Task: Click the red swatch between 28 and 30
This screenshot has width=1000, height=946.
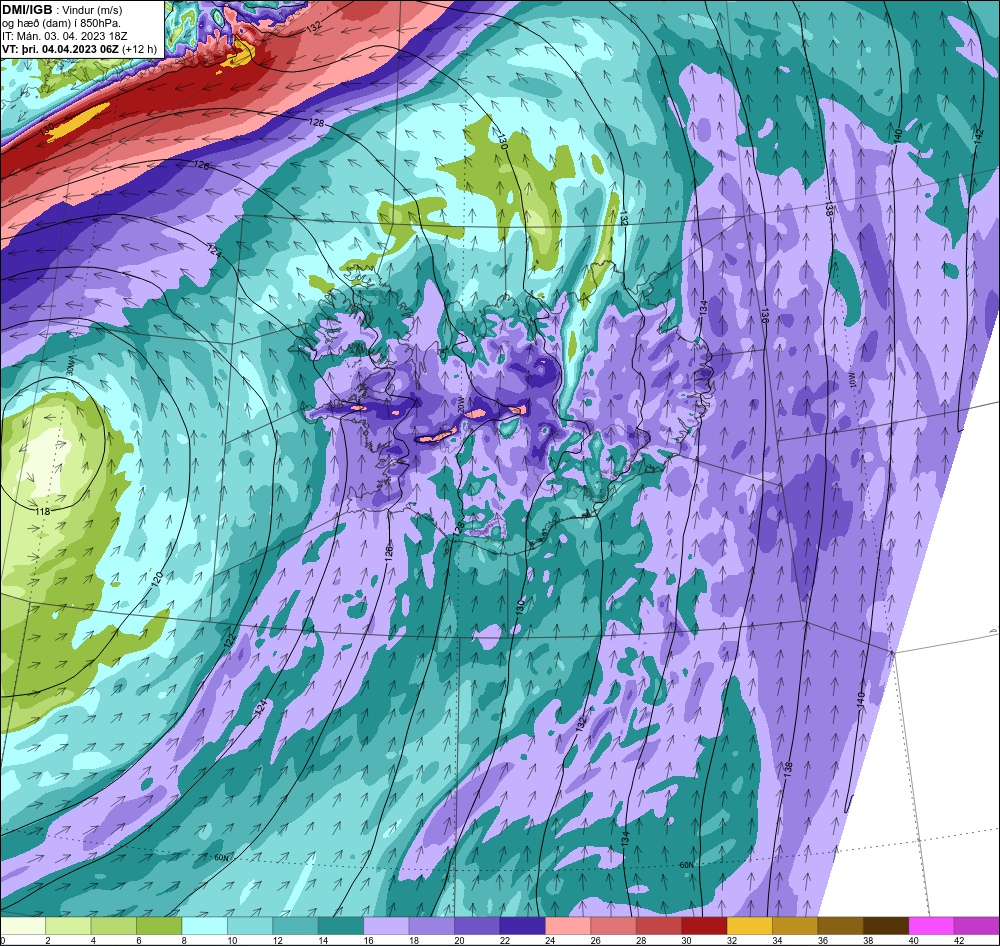Action: click(x=659, y=926)
